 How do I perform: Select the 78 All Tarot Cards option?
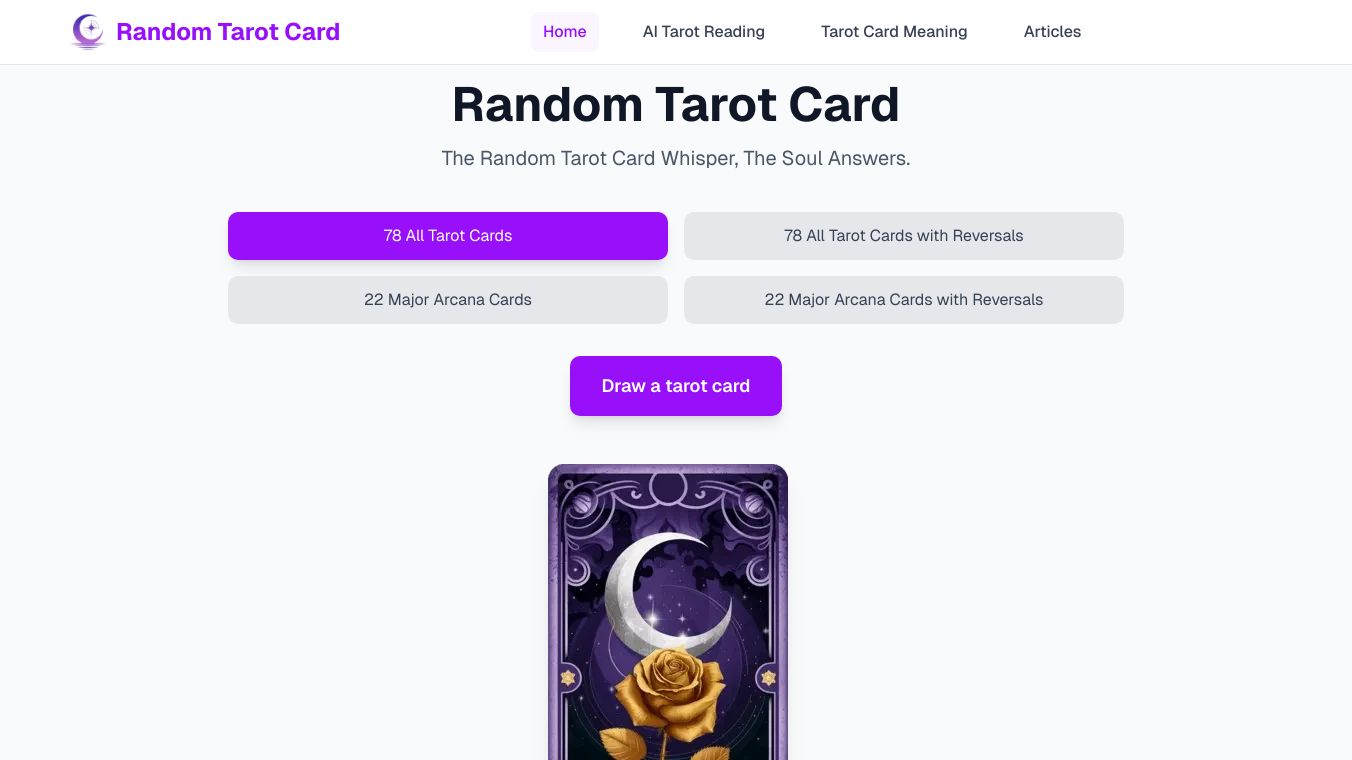pyautogui.click(x=448, y=236)
